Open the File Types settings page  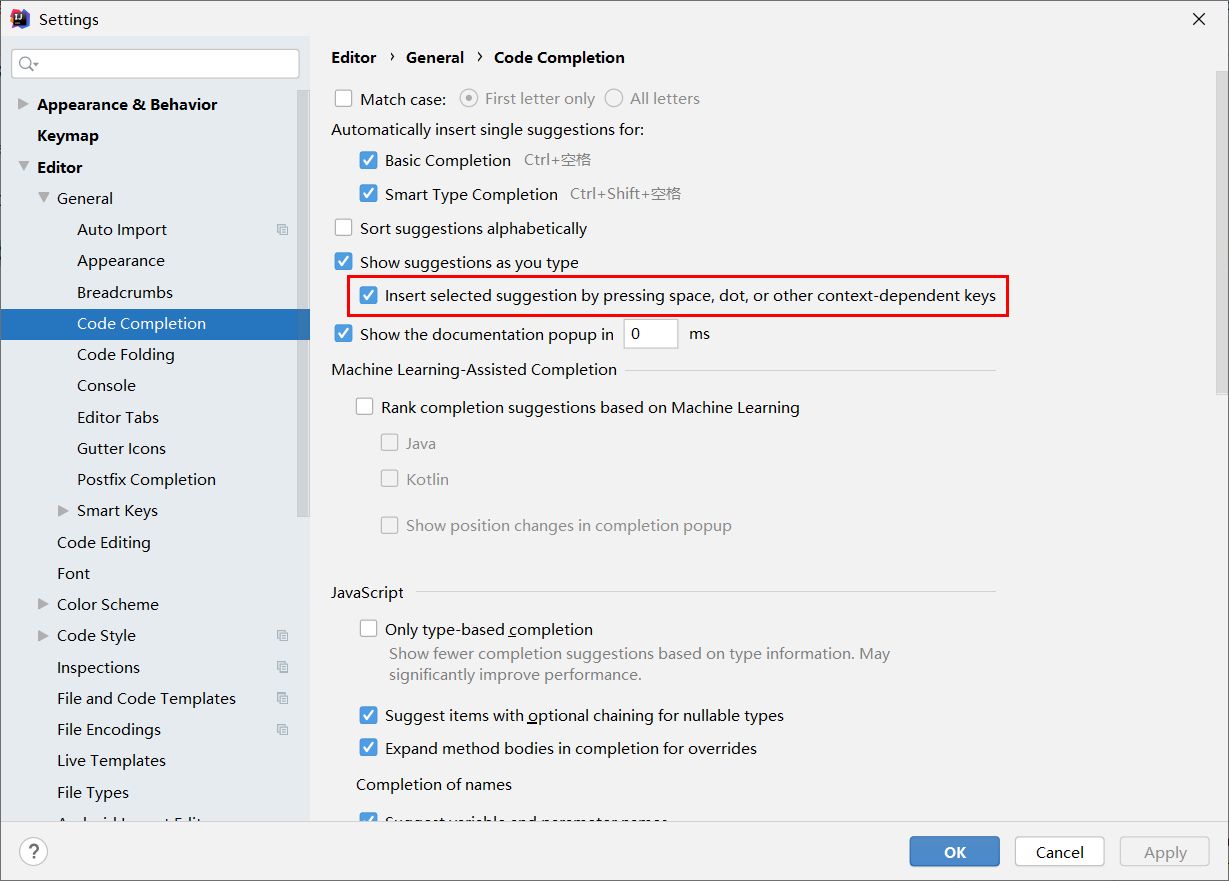pos(93,793)
